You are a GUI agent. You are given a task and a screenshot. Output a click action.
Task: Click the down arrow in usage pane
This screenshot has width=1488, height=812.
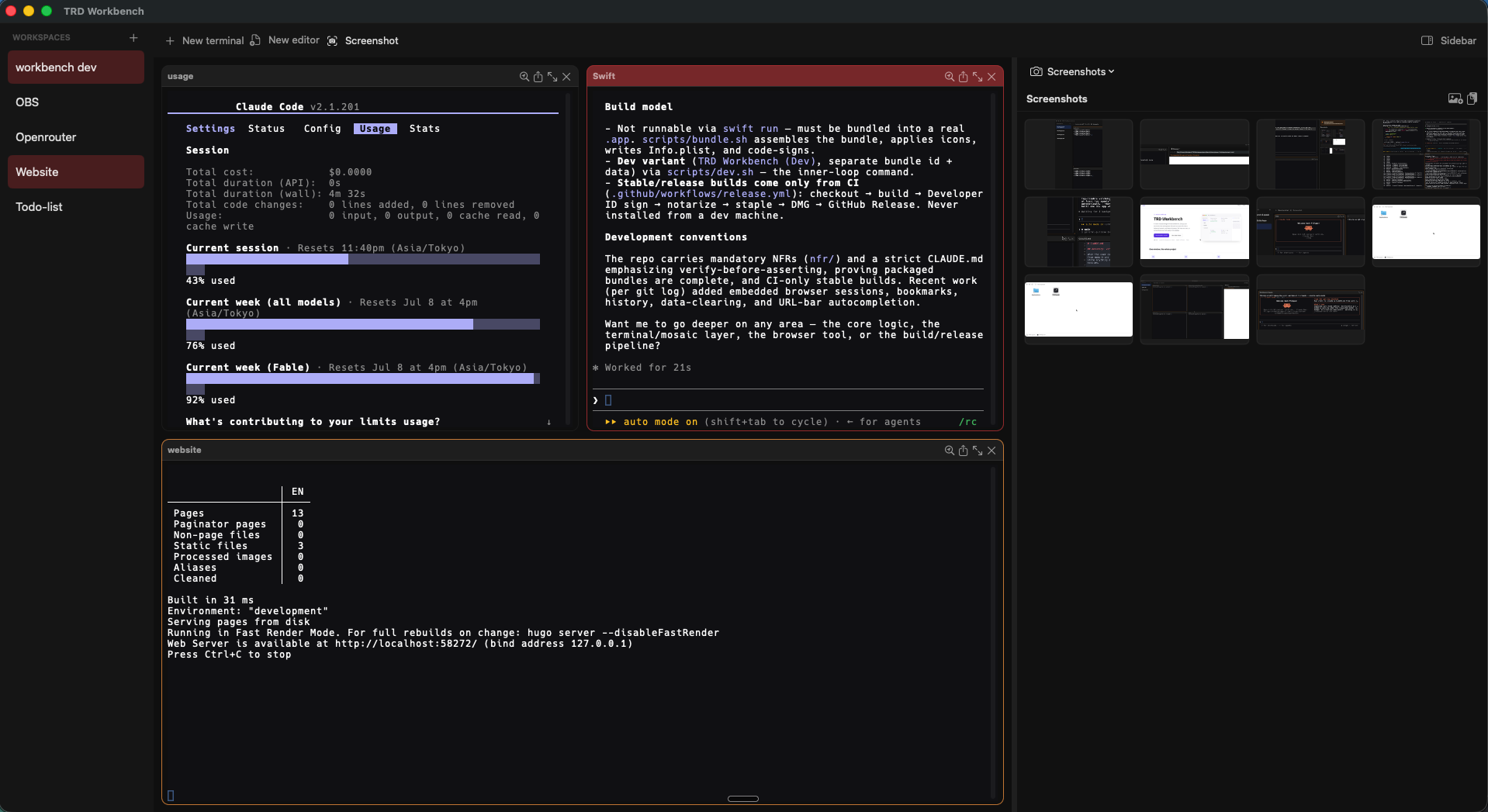[x=549, y=422]
